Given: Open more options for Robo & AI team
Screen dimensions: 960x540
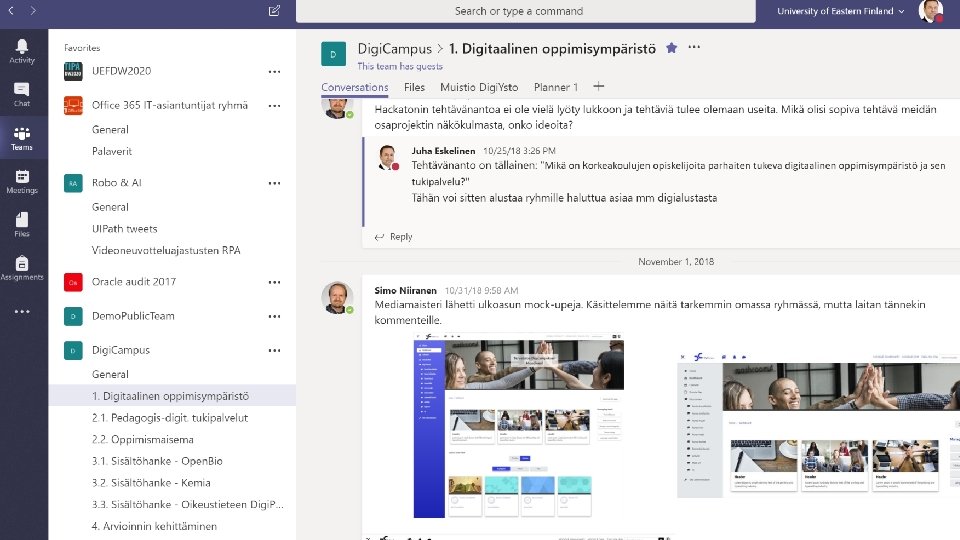Looking at the screenshot, I should (x=274, y=183).
